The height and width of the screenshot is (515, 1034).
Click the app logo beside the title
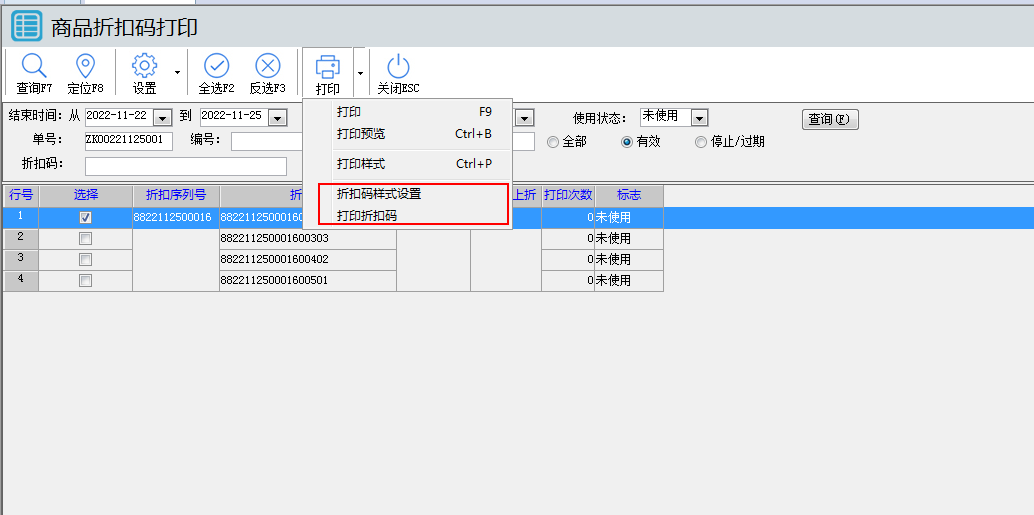point(26,26)
